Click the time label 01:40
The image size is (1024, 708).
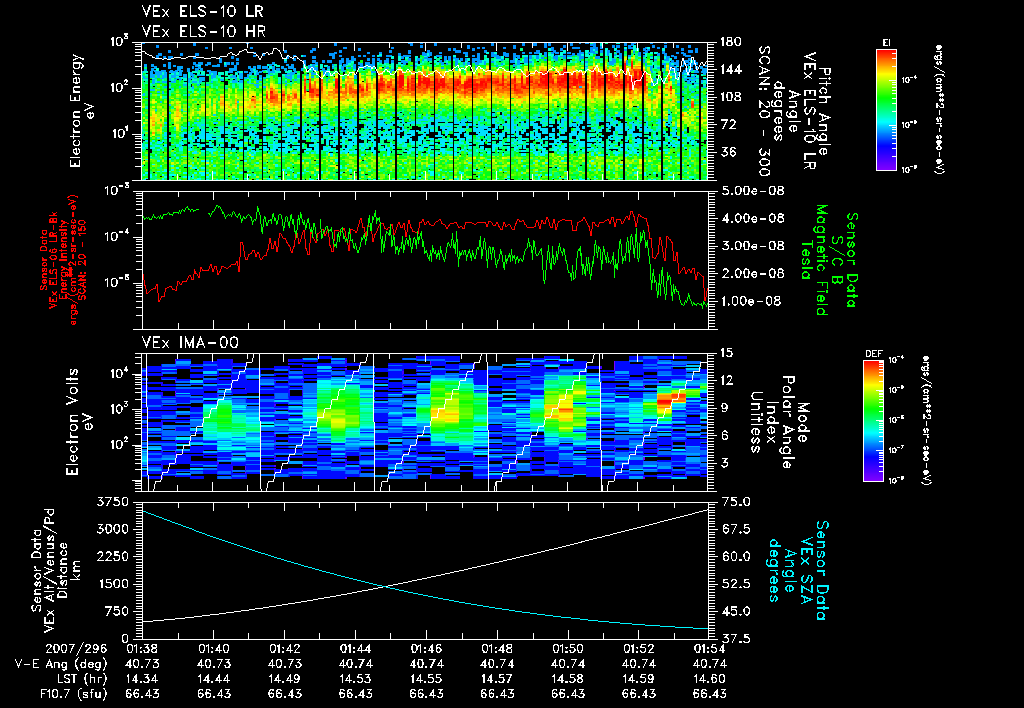[x=213, y=649]
